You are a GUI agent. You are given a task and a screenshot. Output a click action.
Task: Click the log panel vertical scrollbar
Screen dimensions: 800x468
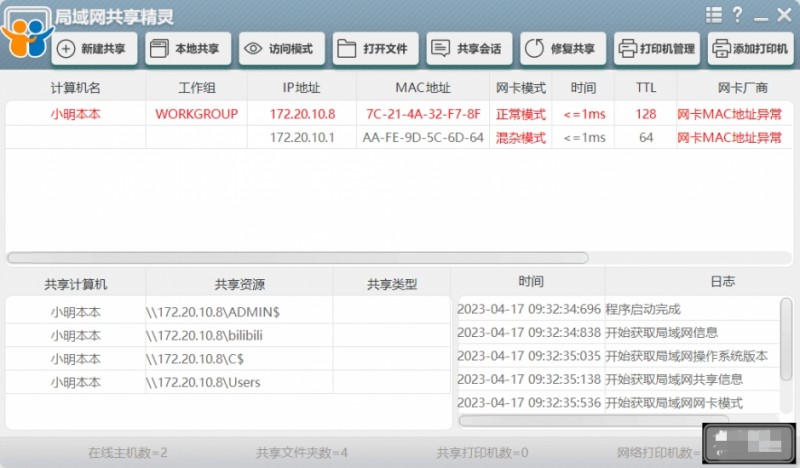(x=787, y=339)
